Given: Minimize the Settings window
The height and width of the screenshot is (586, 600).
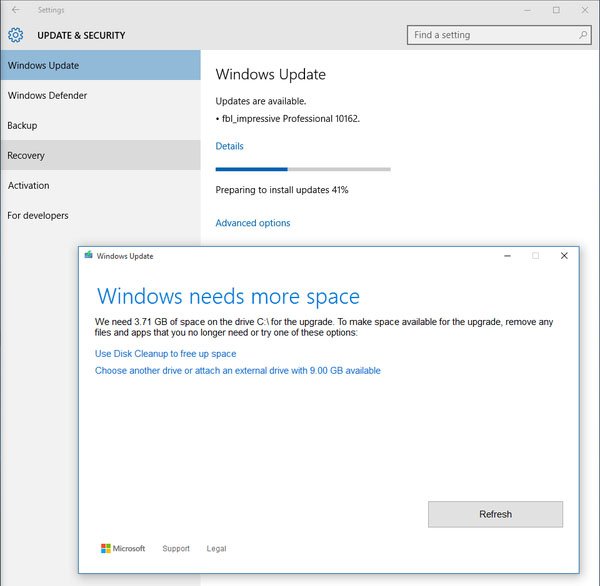Looking at the screenshot, I should coord(528,10).
